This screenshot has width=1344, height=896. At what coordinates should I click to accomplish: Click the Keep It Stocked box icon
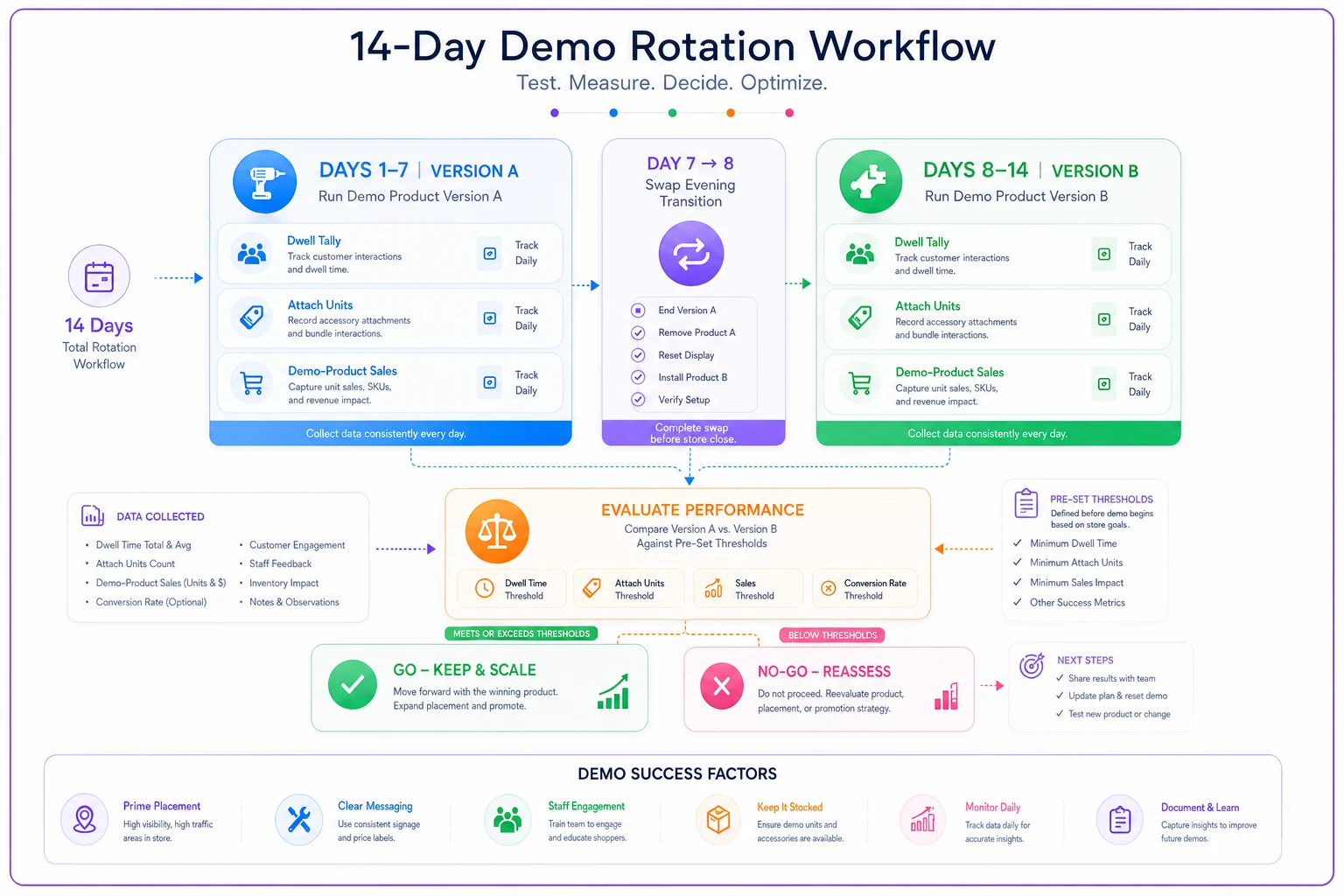coord(718,820)
